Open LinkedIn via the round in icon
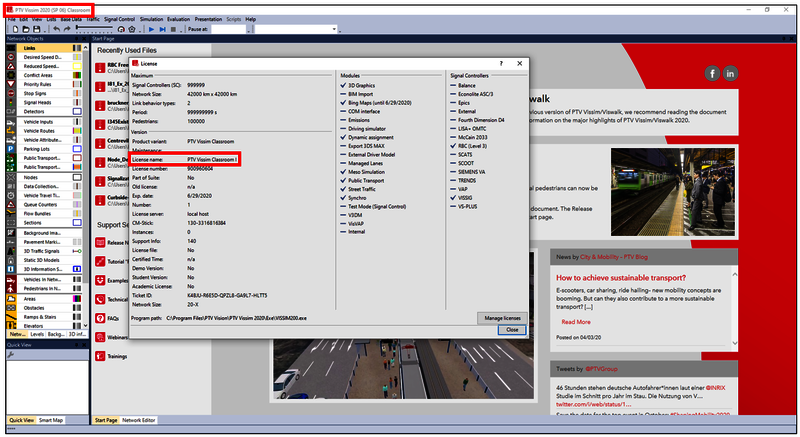The width and height of the screenshot is (800, 437). click(731, 74)
